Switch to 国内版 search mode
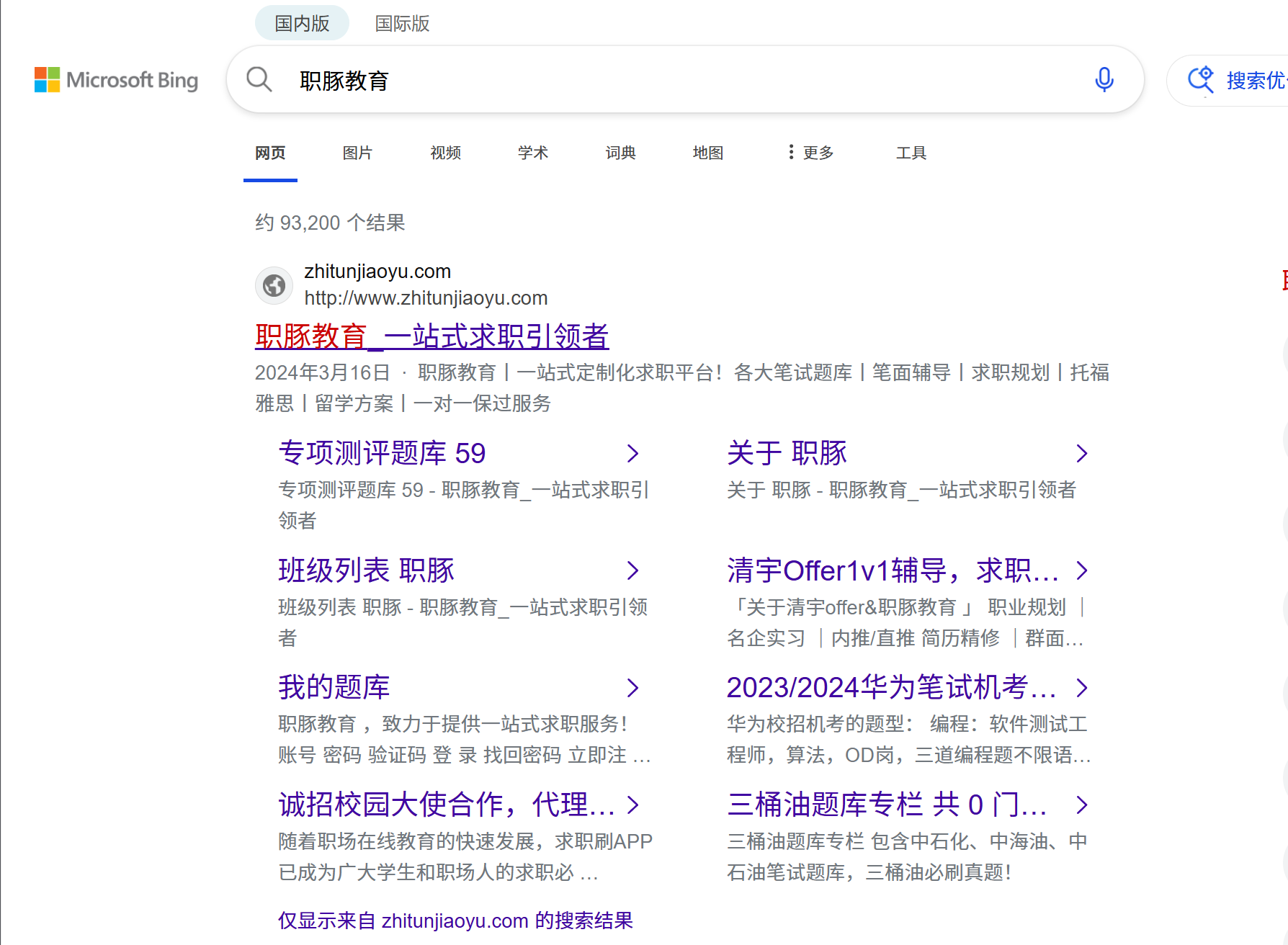1288x945 pixels. click(x=302, y=24)
